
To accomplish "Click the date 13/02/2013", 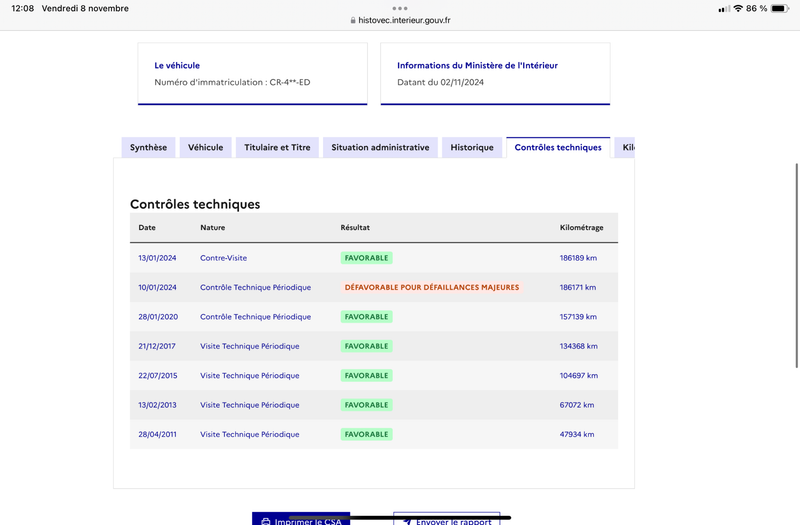I will [157, 405].
